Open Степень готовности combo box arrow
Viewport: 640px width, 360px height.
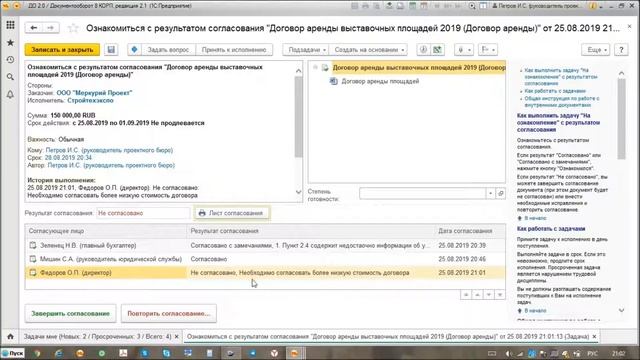tap(491, 193)
